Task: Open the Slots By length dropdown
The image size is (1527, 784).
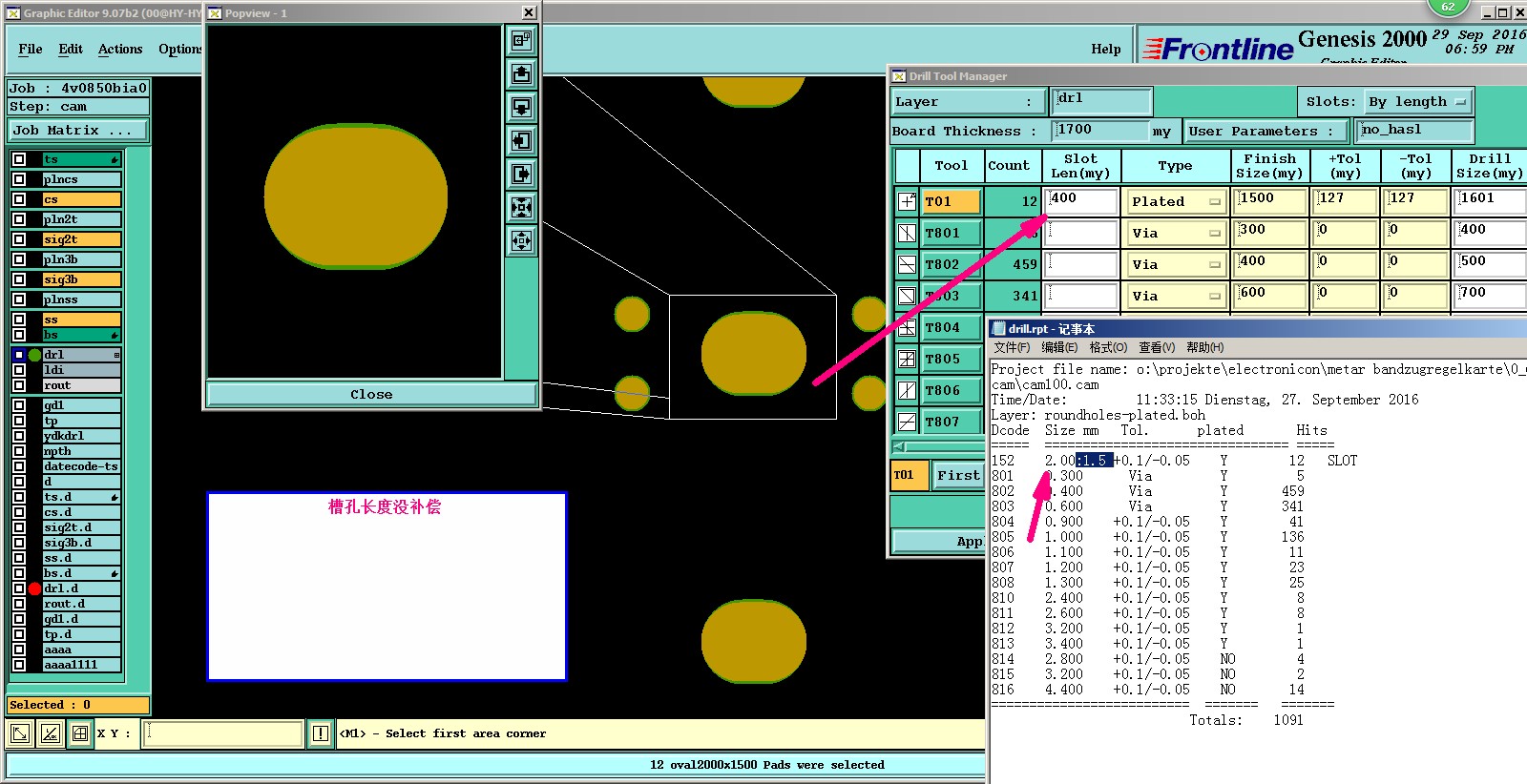Action: [1416, 102]
